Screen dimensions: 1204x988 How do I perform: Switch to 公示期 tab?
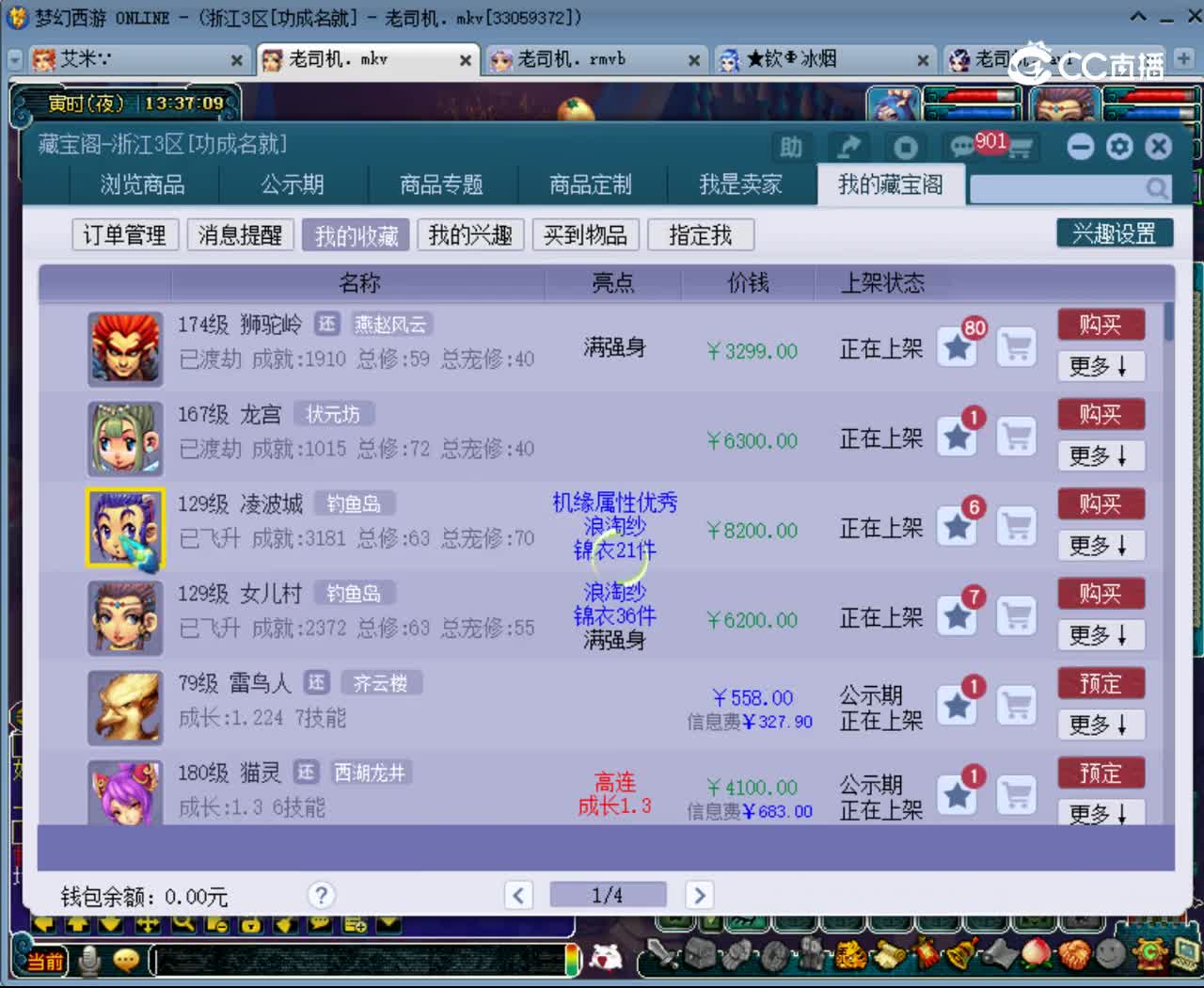[x=293, y=184]
